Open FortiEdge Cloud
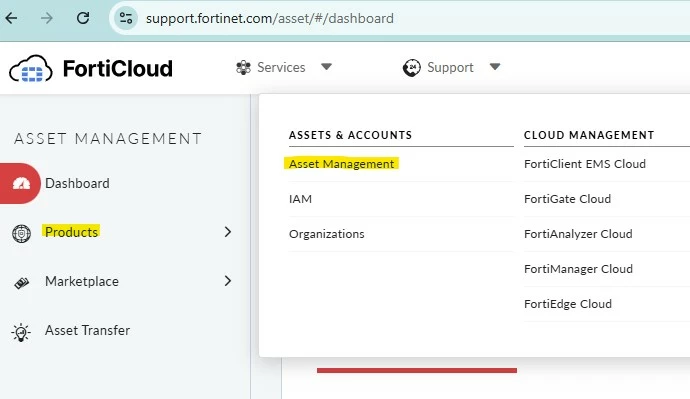Image resolution: width=690 pixels, height=399 pixels. click(568, 304)
